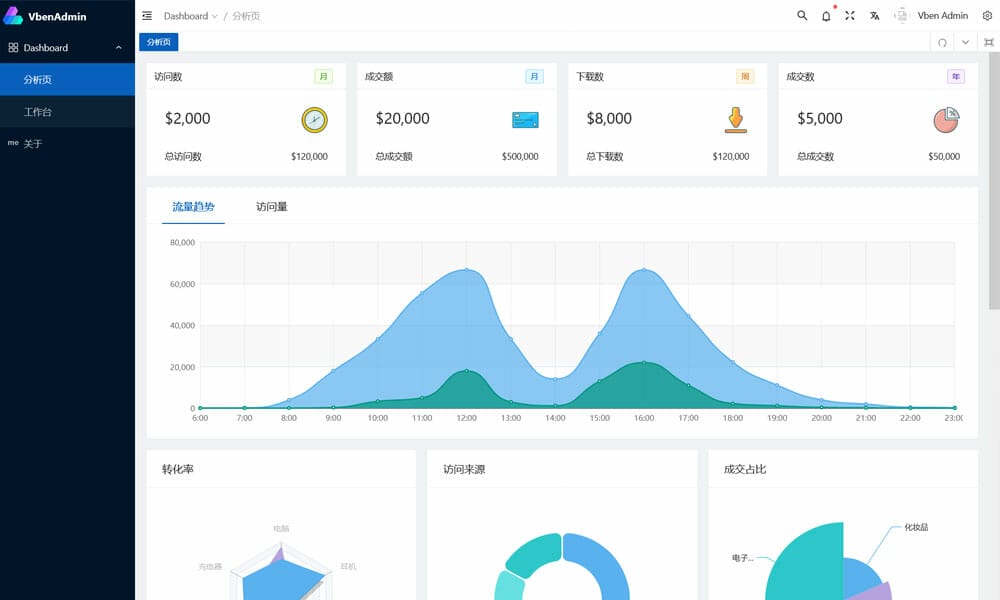The width and height of the screenshot is (1000, 600).
Task: Enter fullscreen mode from the header
Action: pyautogui.click(x=848, y=15)
